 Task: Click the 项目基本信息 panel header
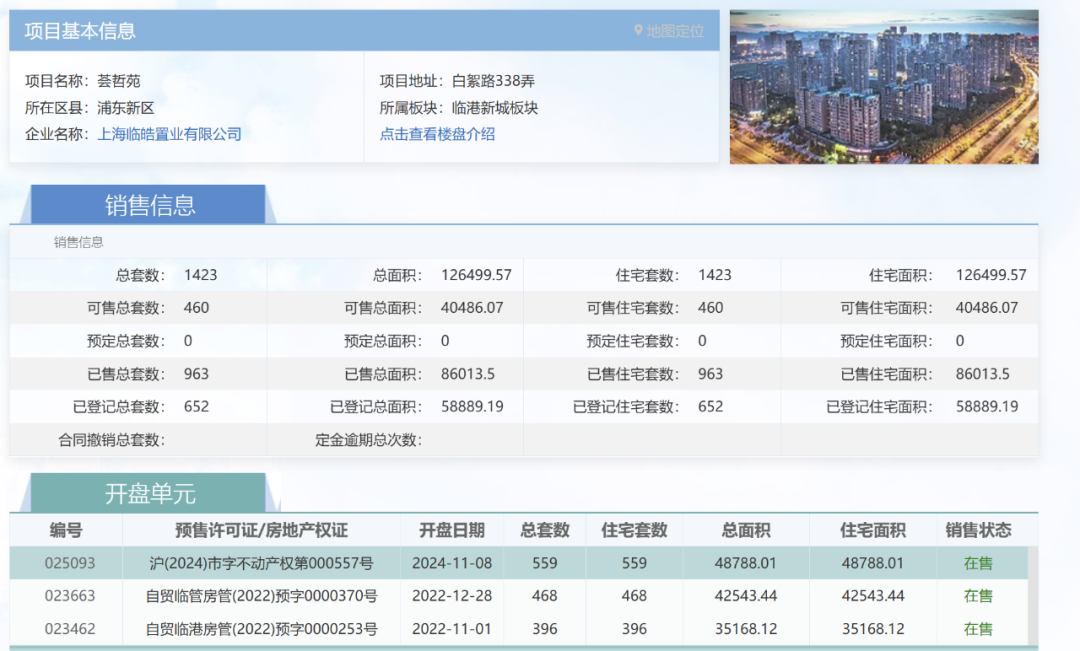pyautogui.click(x=80, y=31)
